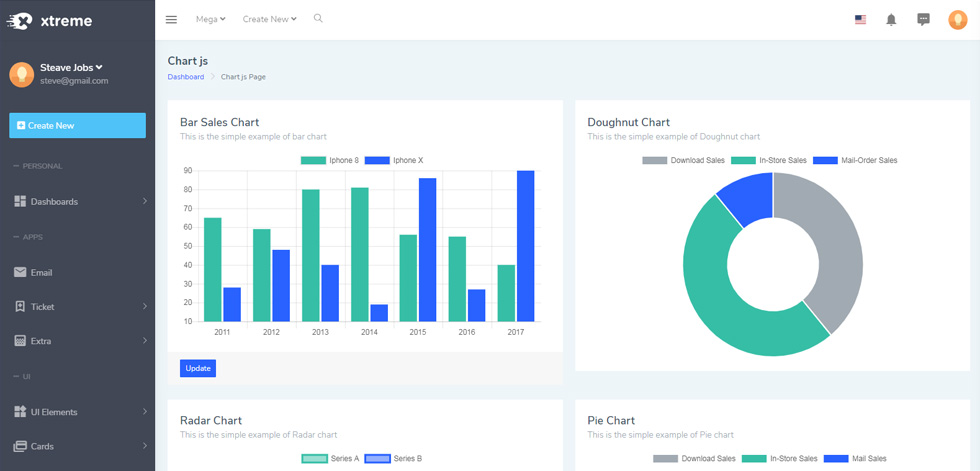980x471 pixels.
Task: Expand the Dashboards chevron arrow
Action: 144,201
